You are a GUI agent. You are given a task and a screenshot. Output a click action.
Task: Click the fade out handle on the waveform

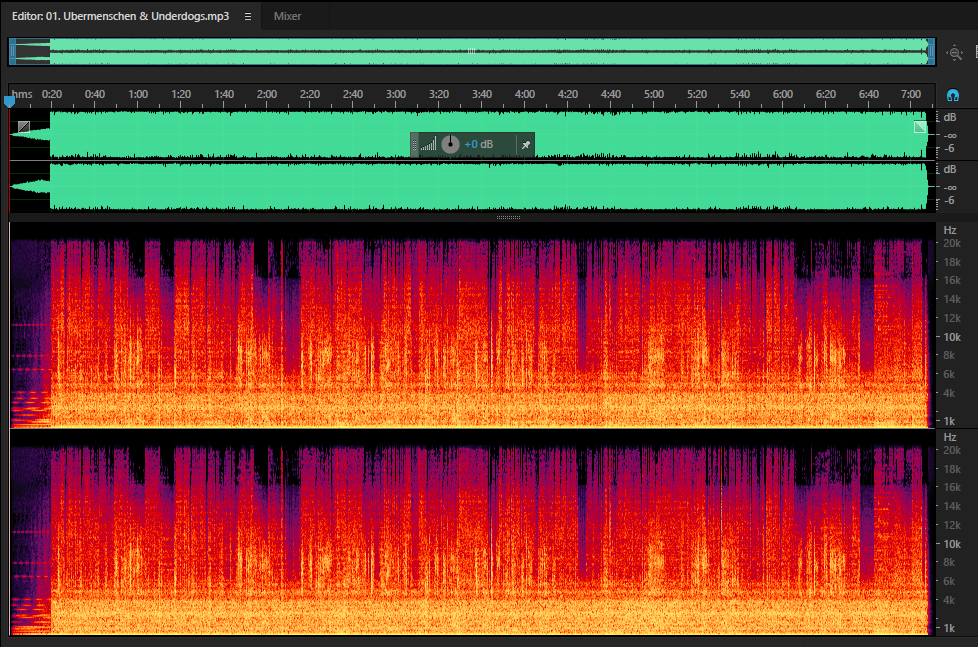[x=920, y=127]
